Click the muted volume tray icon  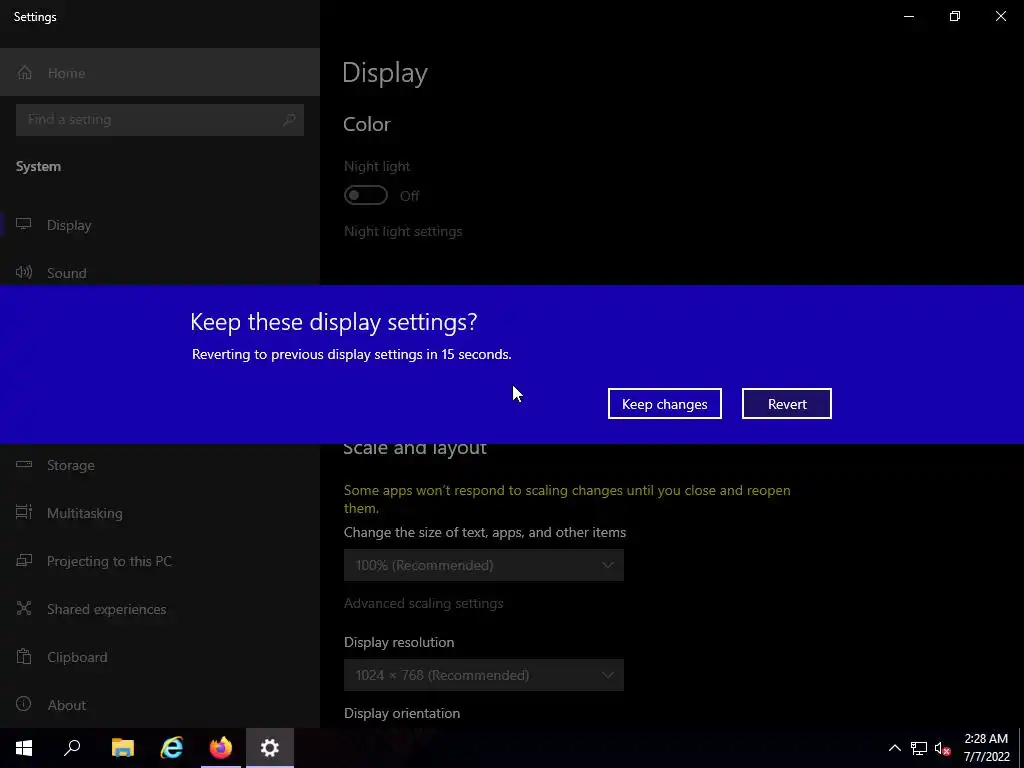pyautogui.click(x=942, y=748)
